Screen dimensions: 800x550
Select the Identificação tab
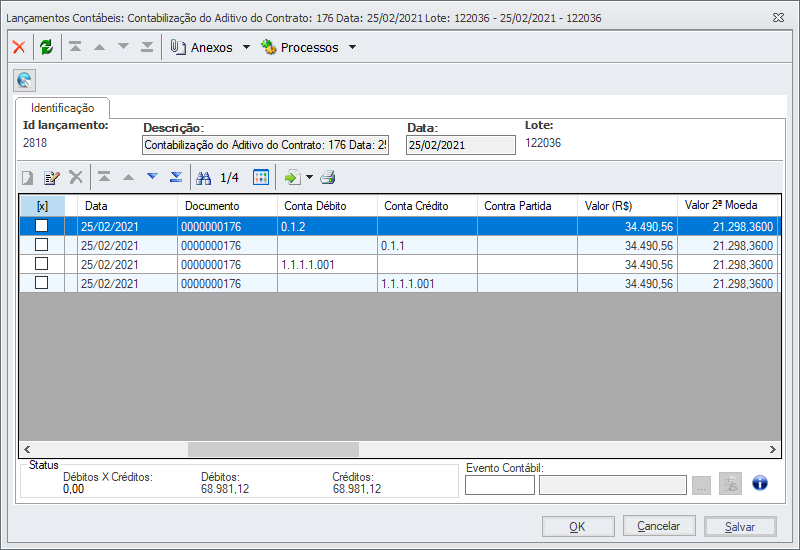tap(62, 108)
